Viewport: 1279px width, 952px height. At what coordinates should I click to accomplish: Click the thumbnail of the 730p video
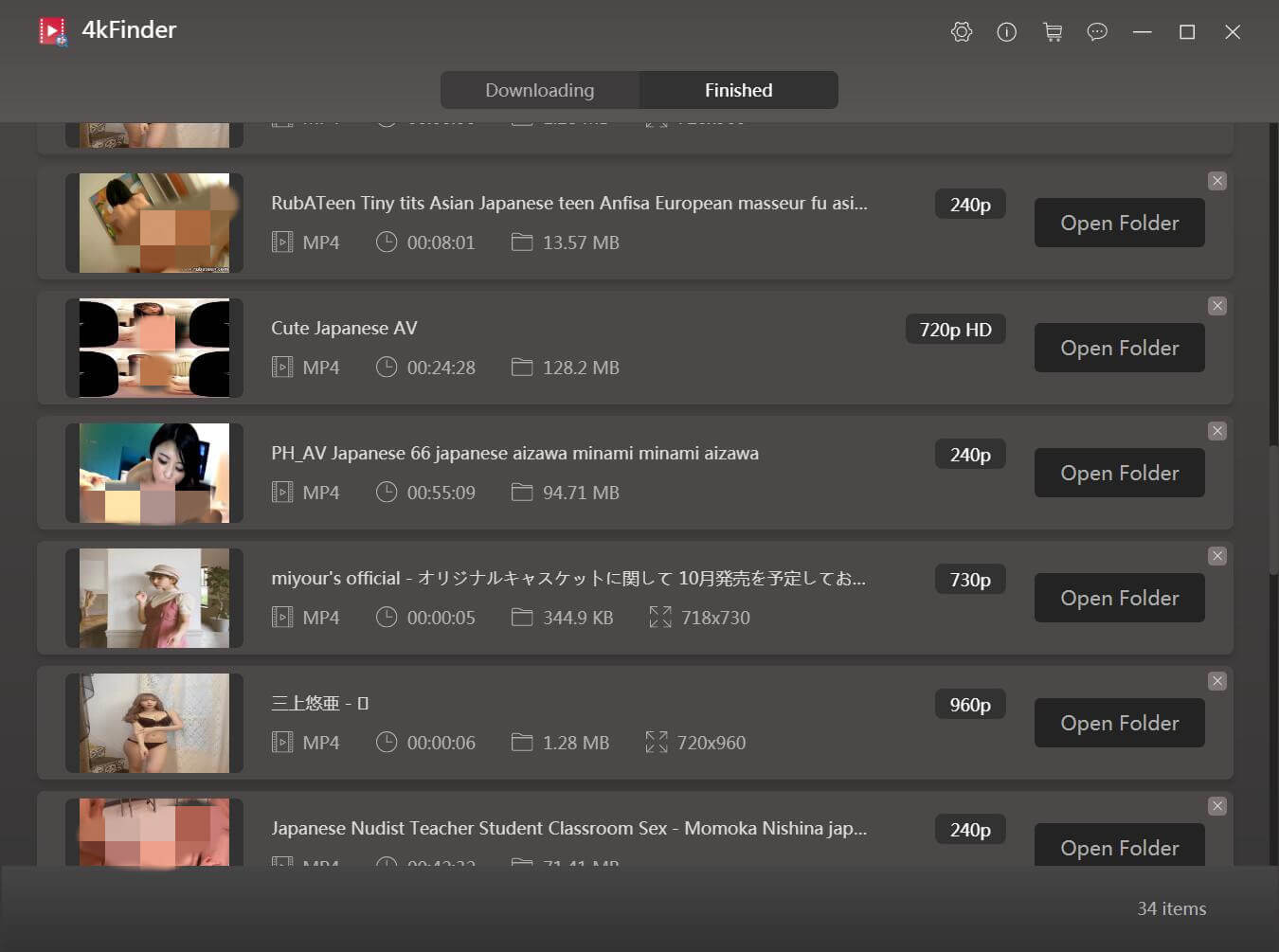coord(154,598)
